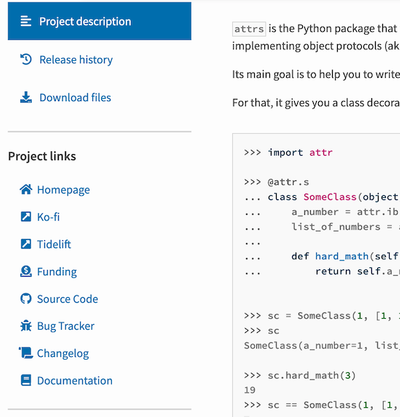Image resolution: width=400 pixels, height=417 pixels.
Task: Open the Bug Tracker link
Action: (x=66, y=326)
